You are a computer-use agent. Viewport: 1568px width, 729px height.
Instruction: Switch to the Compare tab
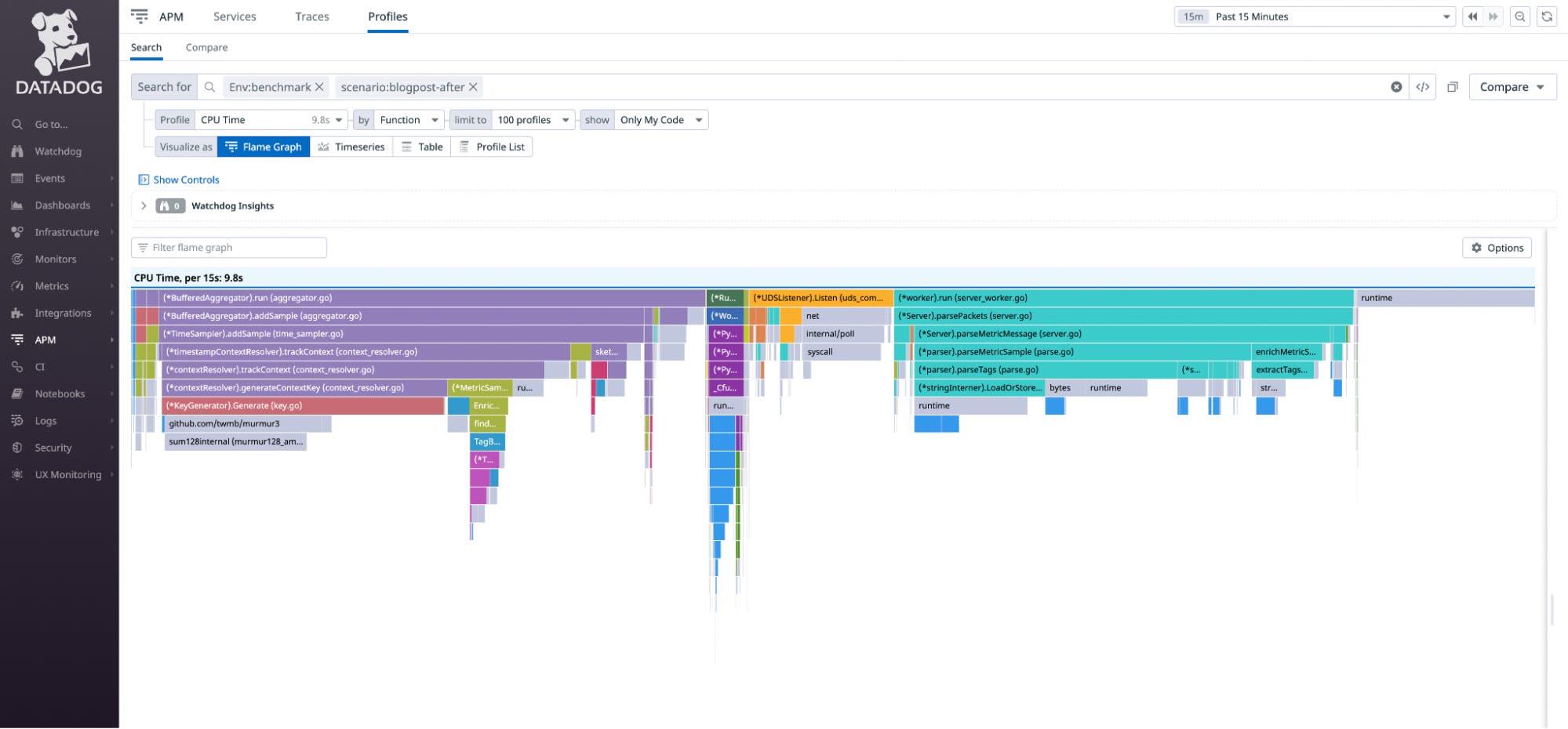pos(206,47)
